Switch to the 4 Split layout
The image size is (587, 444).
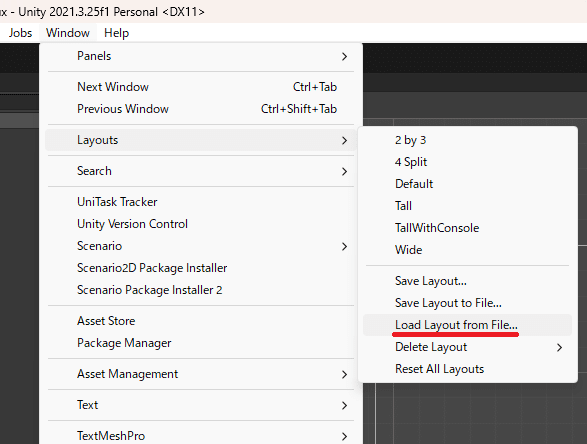point(467,162)
